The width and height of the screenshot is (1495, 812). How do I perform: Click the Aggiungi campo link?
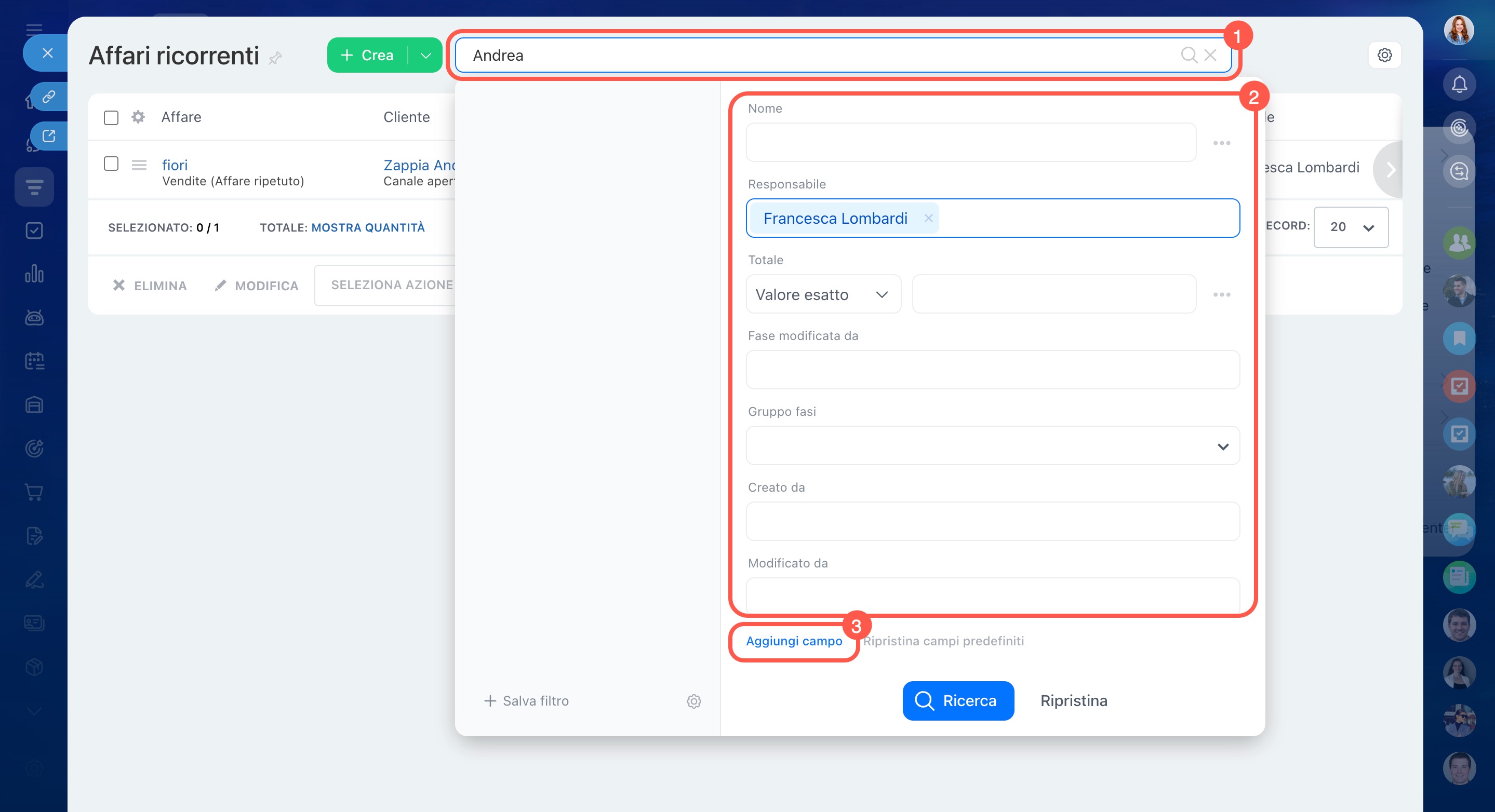[x=793, y=641]
